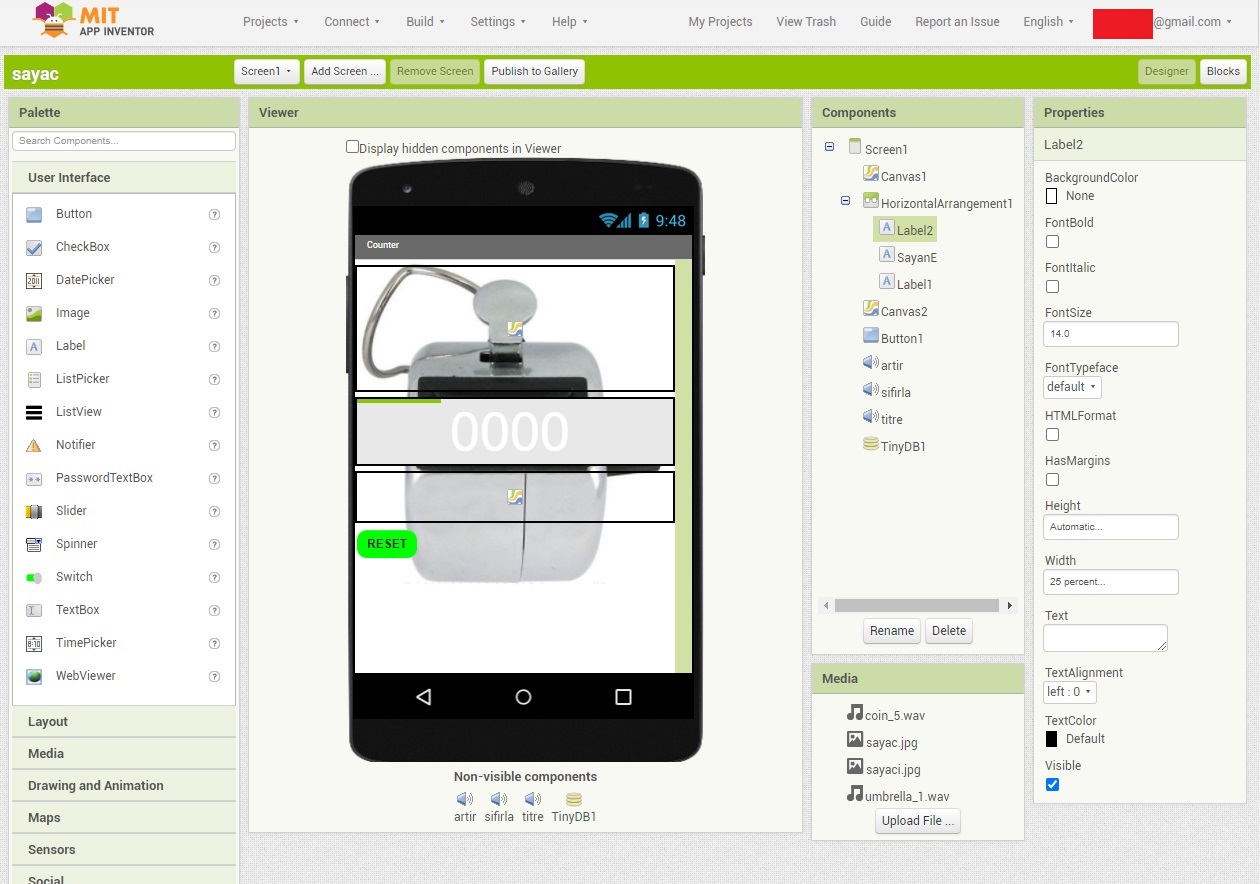Select the ListPicker palette icon
Screen dimensions: 1260x884
pyautogui.click(x=34, y=379)
